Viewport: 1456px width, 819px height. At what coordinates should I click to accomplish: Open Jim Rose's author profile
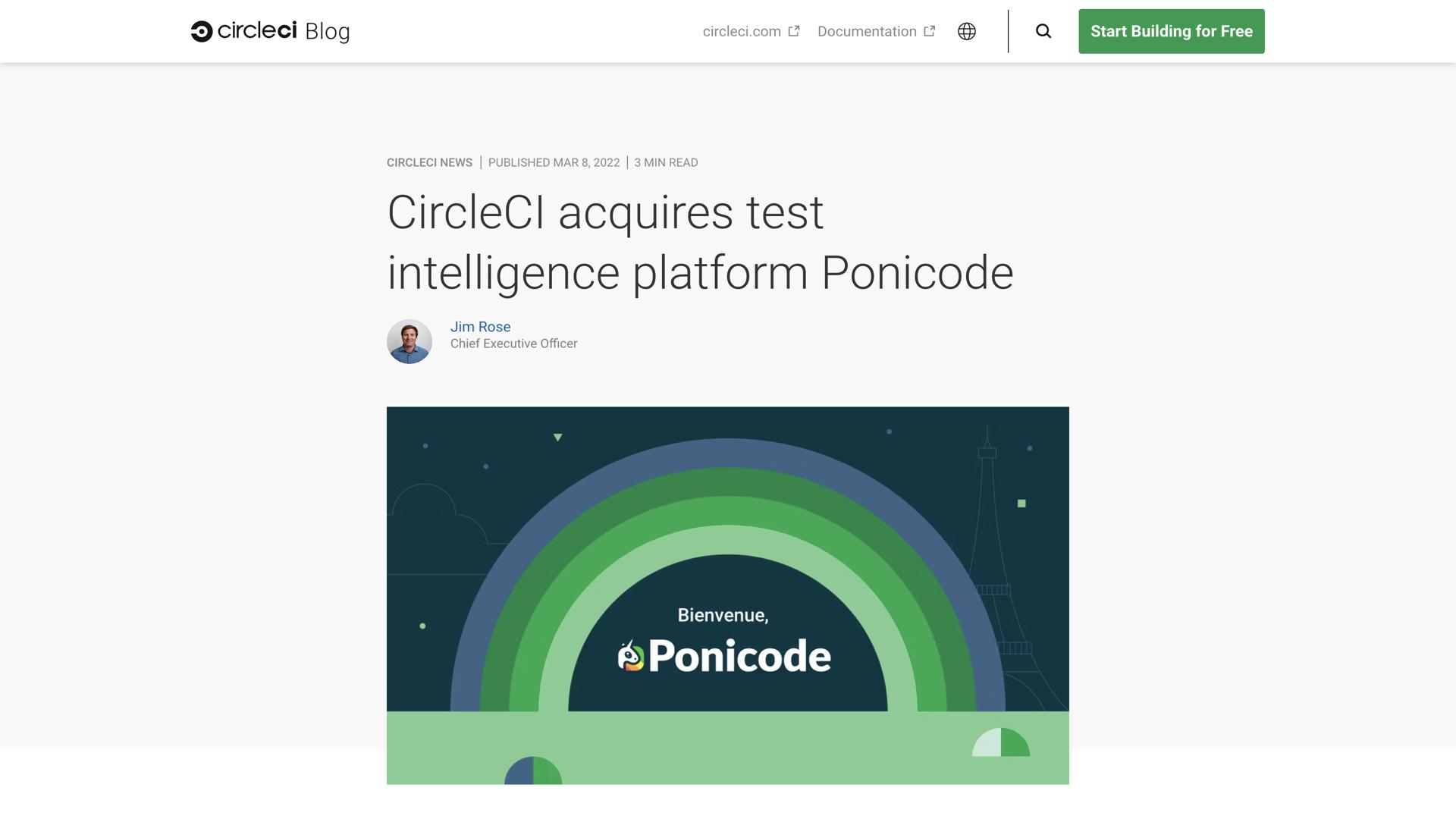[480, 327]
